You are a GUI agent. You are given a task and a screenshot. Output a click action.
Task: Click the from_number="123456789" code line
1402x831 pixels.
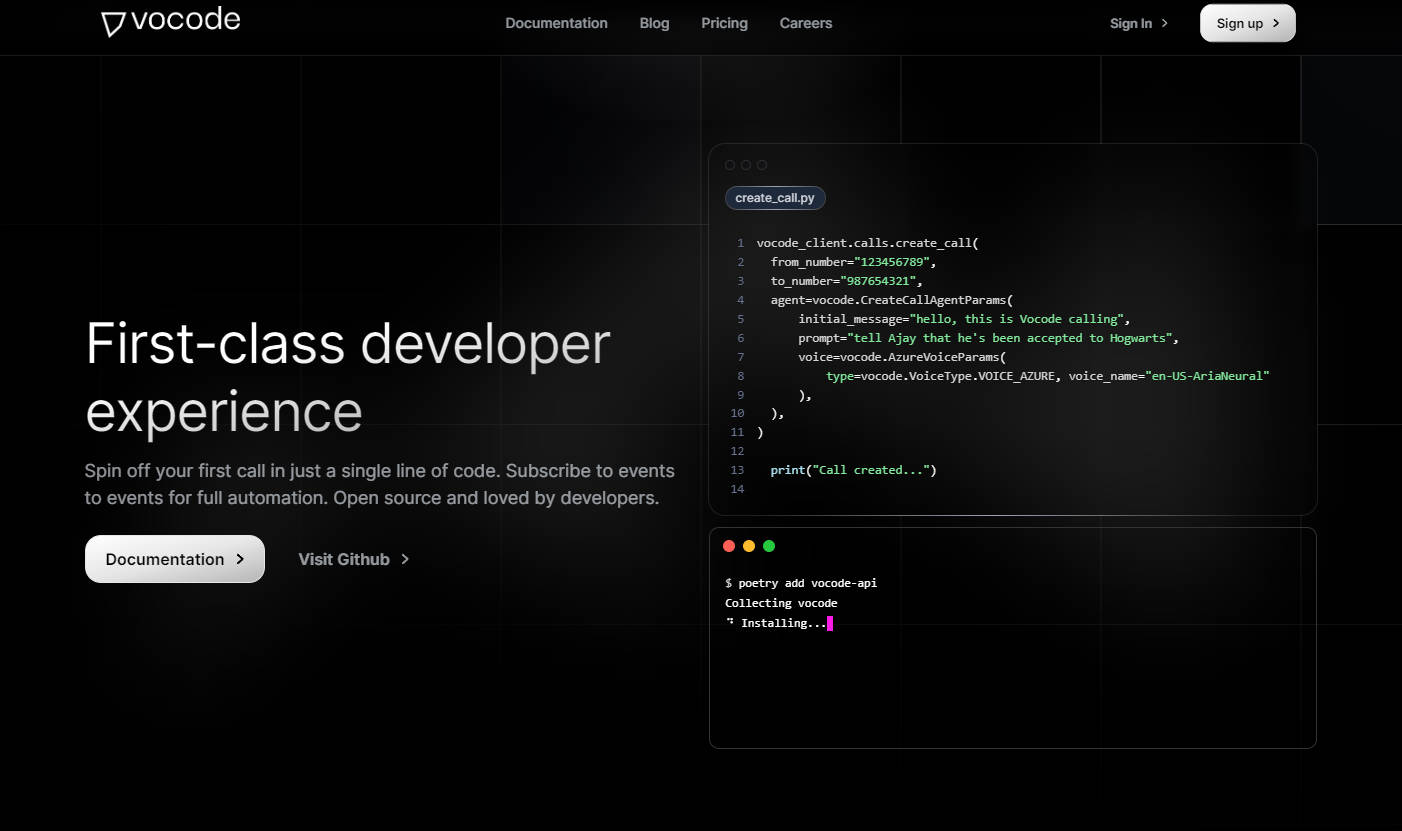click(x=853, y=262)
